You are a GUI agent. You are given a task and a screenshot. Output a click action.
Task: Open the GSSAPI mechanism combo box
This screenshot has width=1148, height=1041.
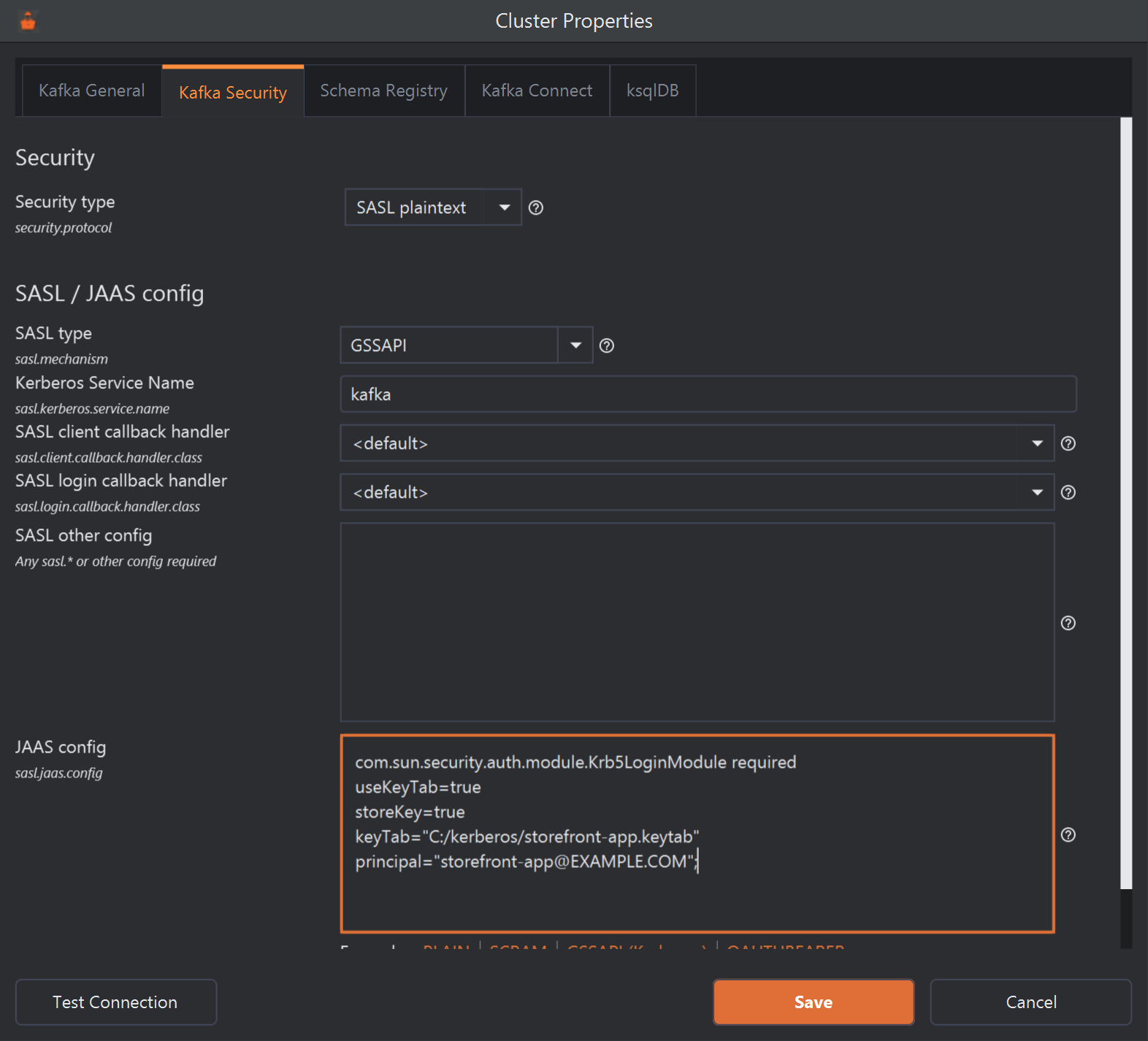coord(467,345)
